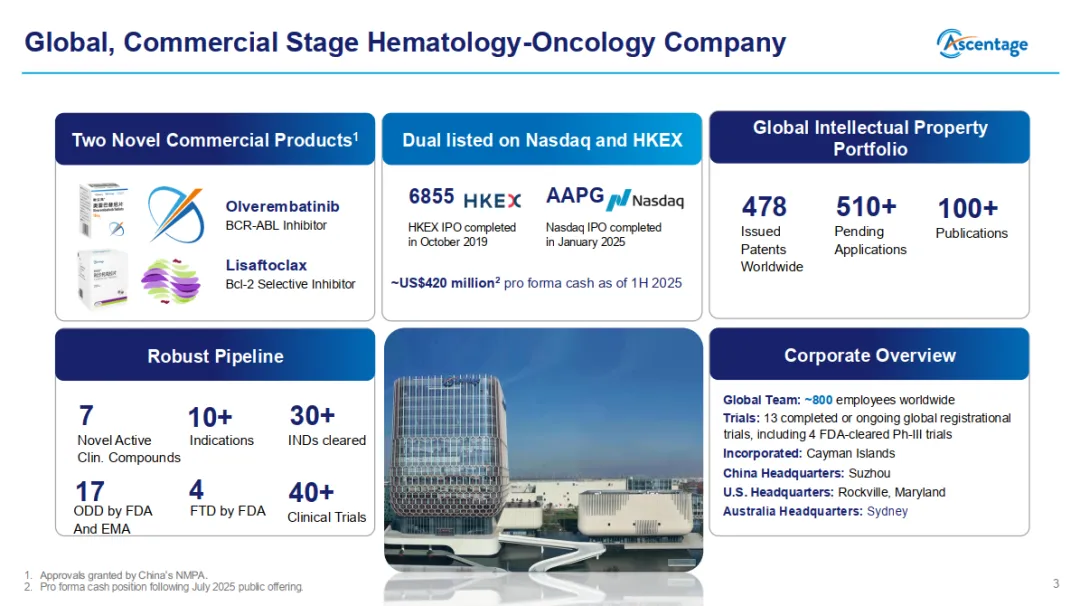Click the Nasdaq logo
The image size is (1080, 606).
click(x=646, y=199)
